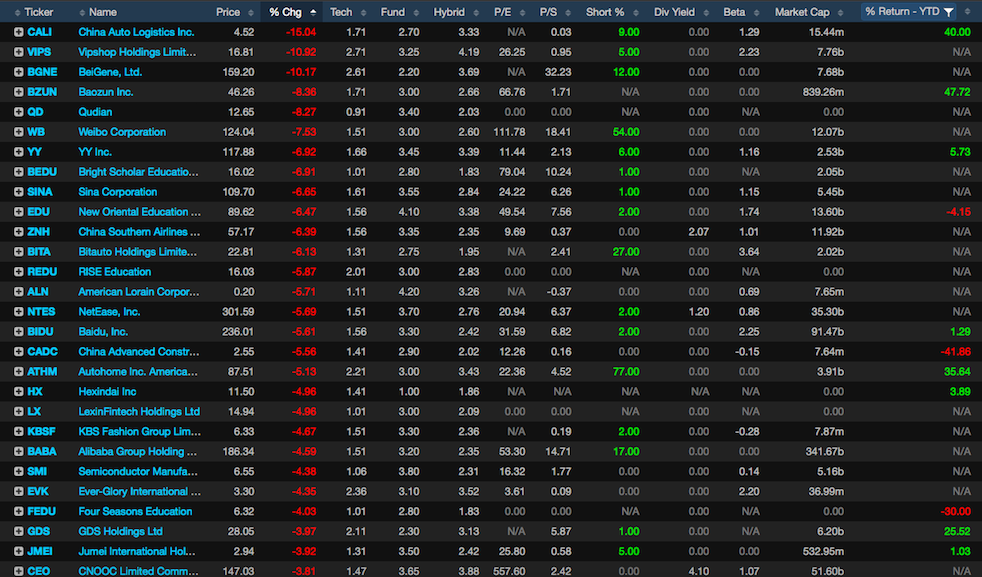Image resolution: width=982 pixels, height=577 pixels.
Task: Select the -41.86 YTD return value
Action: (x=955, y=352)
